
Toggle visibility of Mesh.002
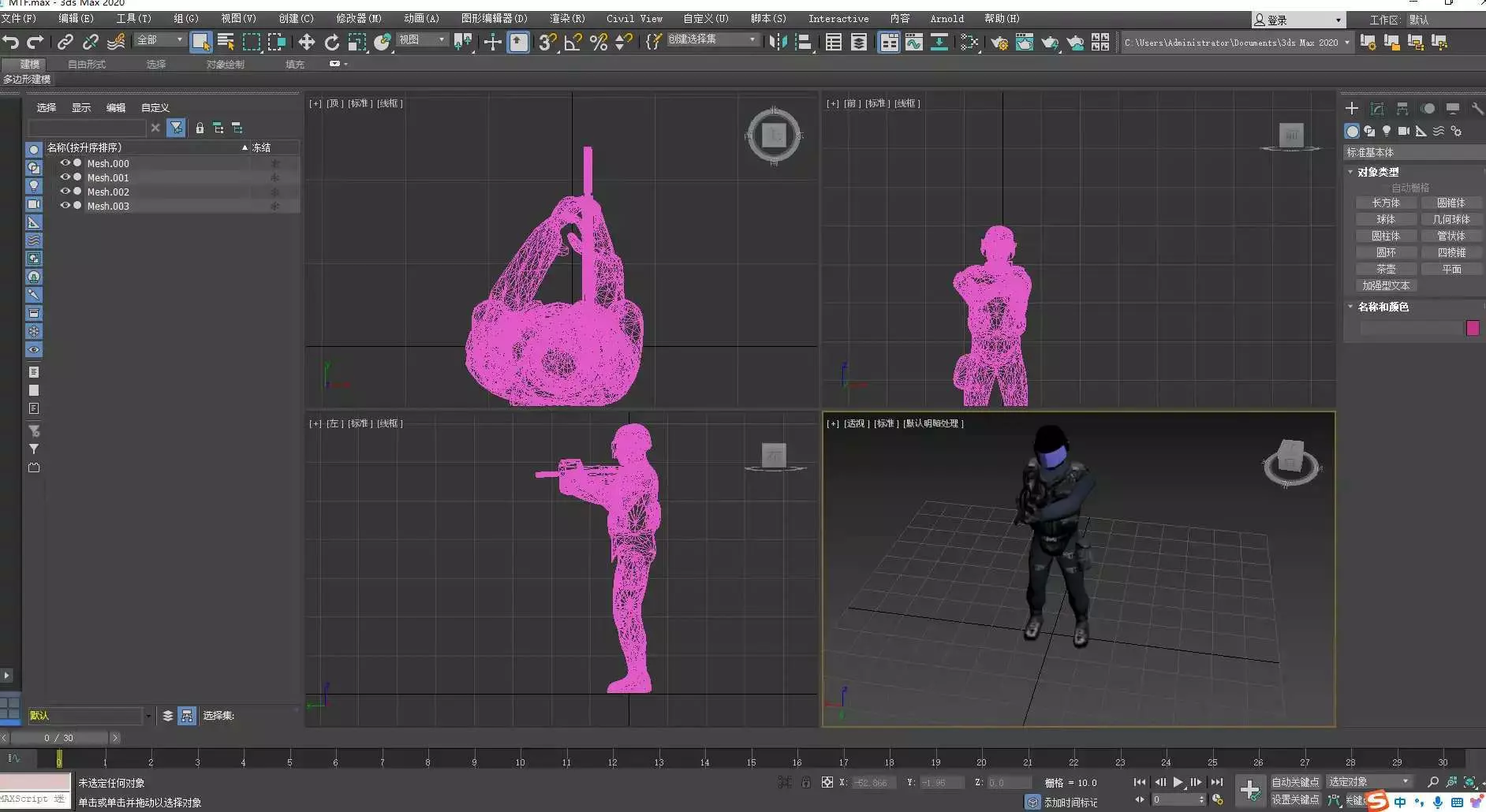click(x=65, y=192)
